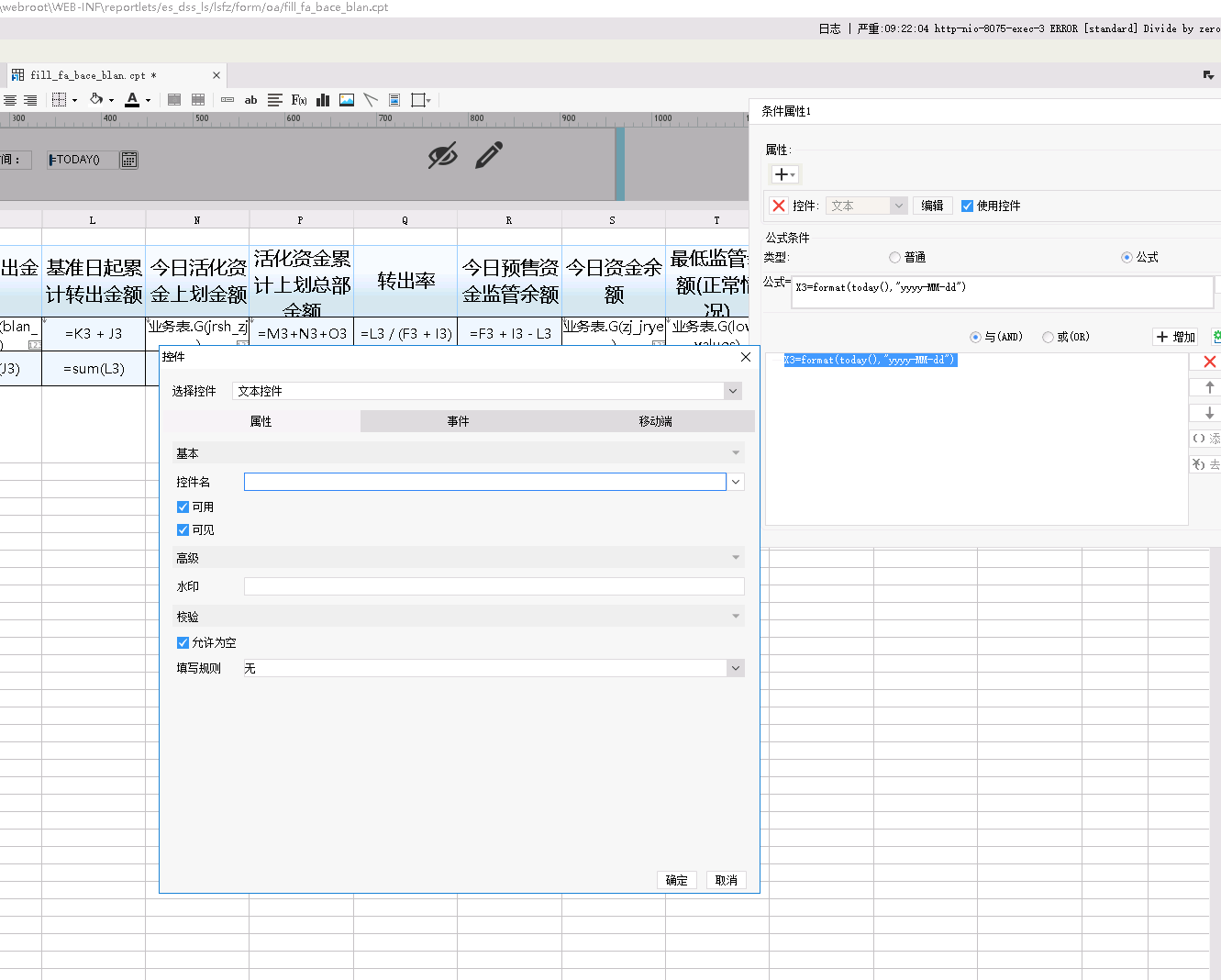This screenshot has height=980, width=1221.
Task: Select the 普通 type radio button
Action: (x=894, y=257)
